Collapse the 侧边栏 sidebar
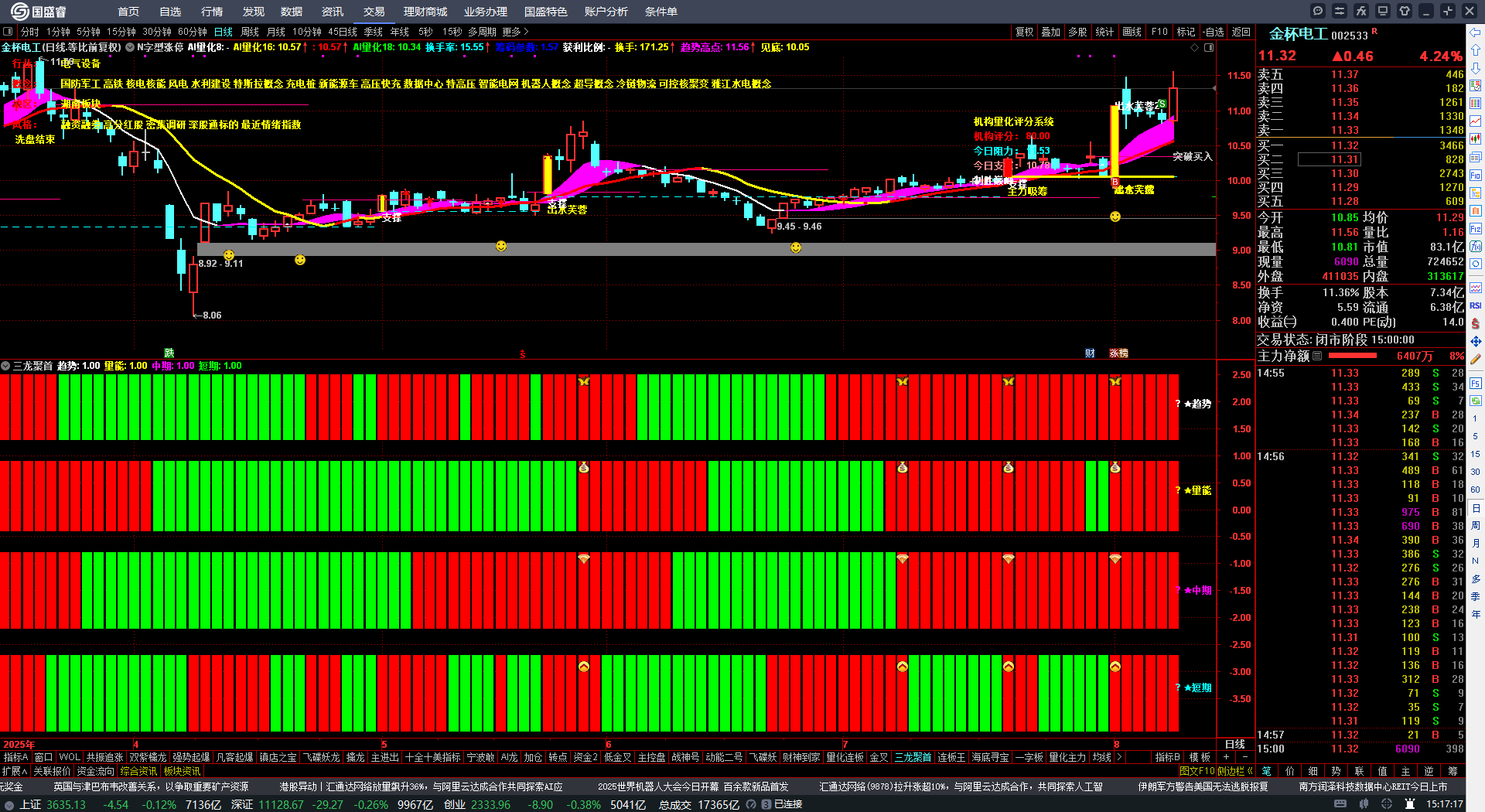Image resolution: width=1485 pixels, height=812 pixels. click(x=1234, y=771)
